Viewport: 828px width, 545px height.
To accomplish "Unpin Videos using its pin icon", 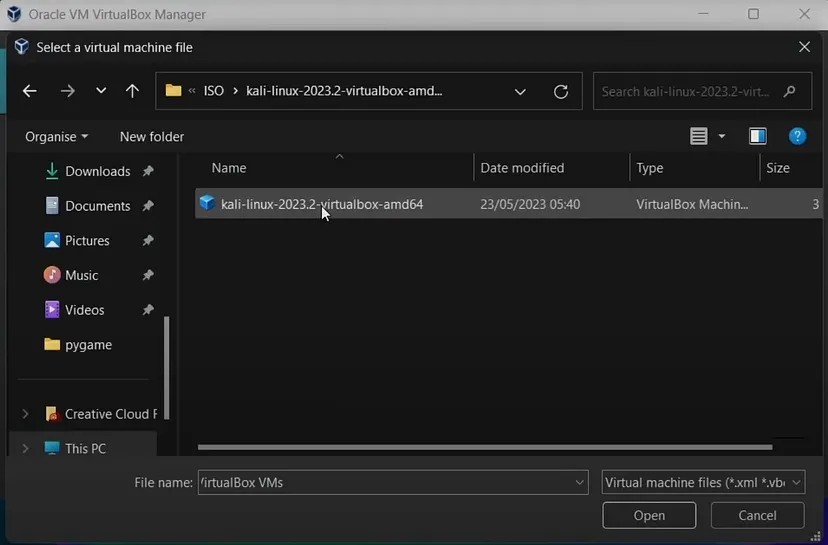I will 148,309.
